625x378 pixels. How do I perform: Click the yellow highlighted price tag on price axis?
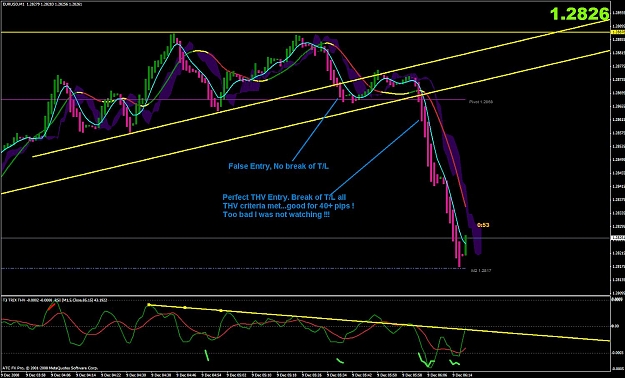pyautogui.click(x=617, y=32)
